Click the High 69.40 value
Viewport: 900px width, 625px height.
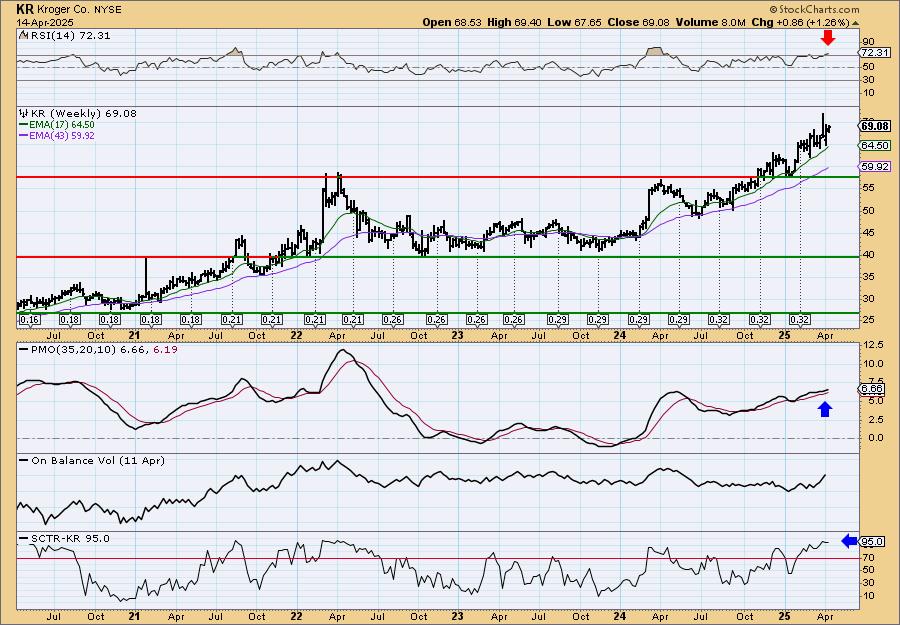click(x=515, y=22)
